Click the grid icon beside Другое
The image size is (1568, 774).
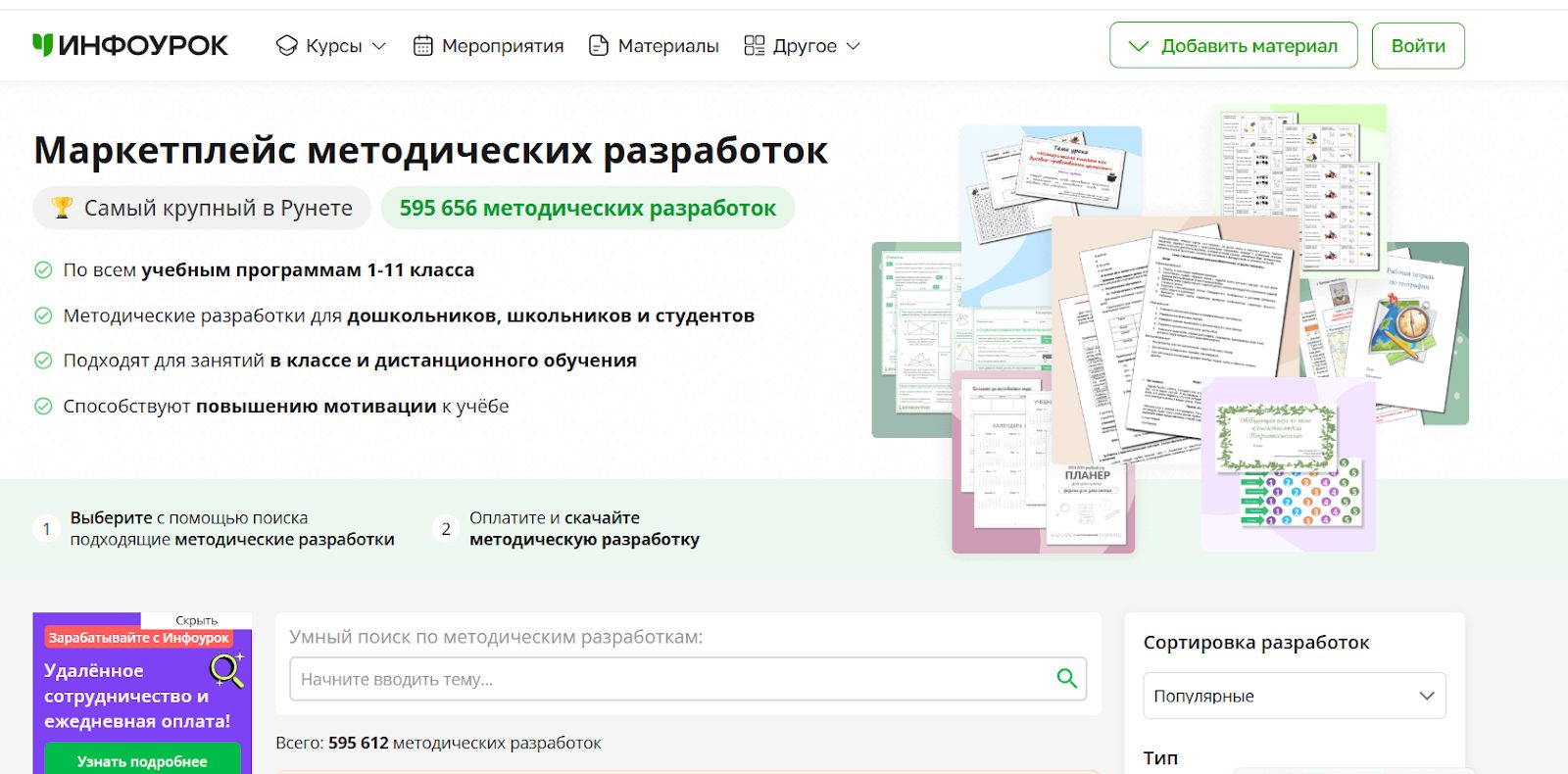point(754,46)
